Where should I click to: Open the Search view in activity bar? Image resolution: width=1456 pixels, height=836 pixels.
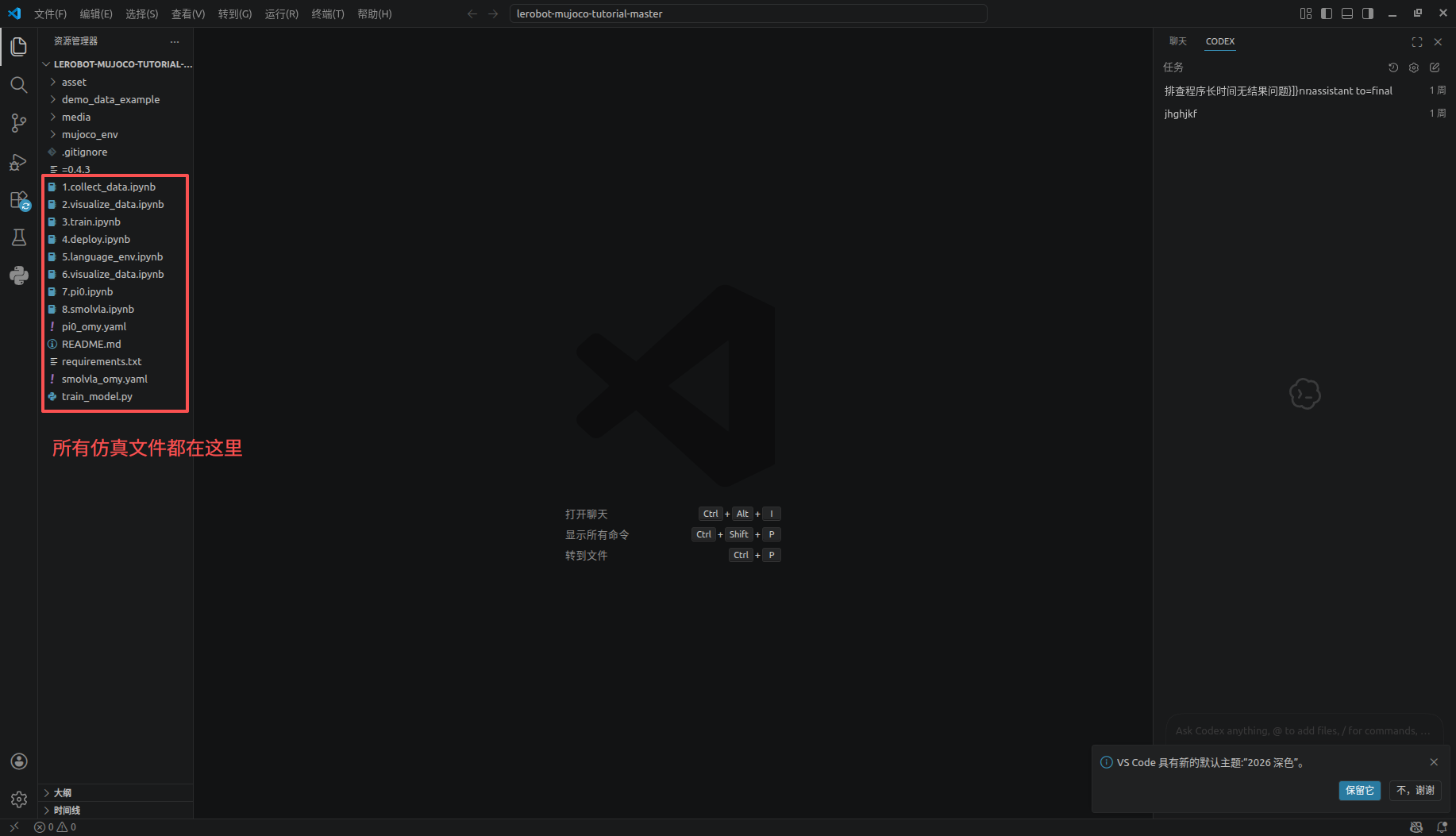pos(19,85)
